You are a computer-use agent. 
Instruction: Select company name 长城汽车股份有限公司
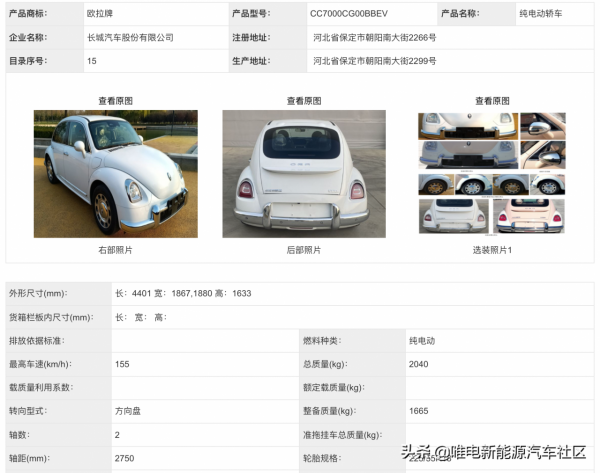[130, 38]
